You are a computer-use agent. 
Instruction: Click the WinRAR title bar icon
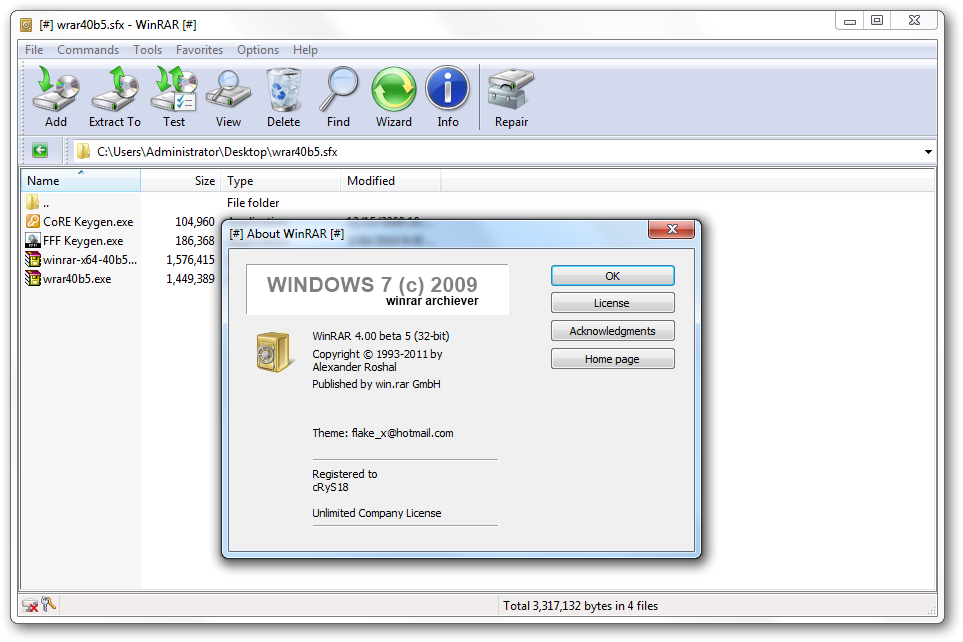pos(26,25)
